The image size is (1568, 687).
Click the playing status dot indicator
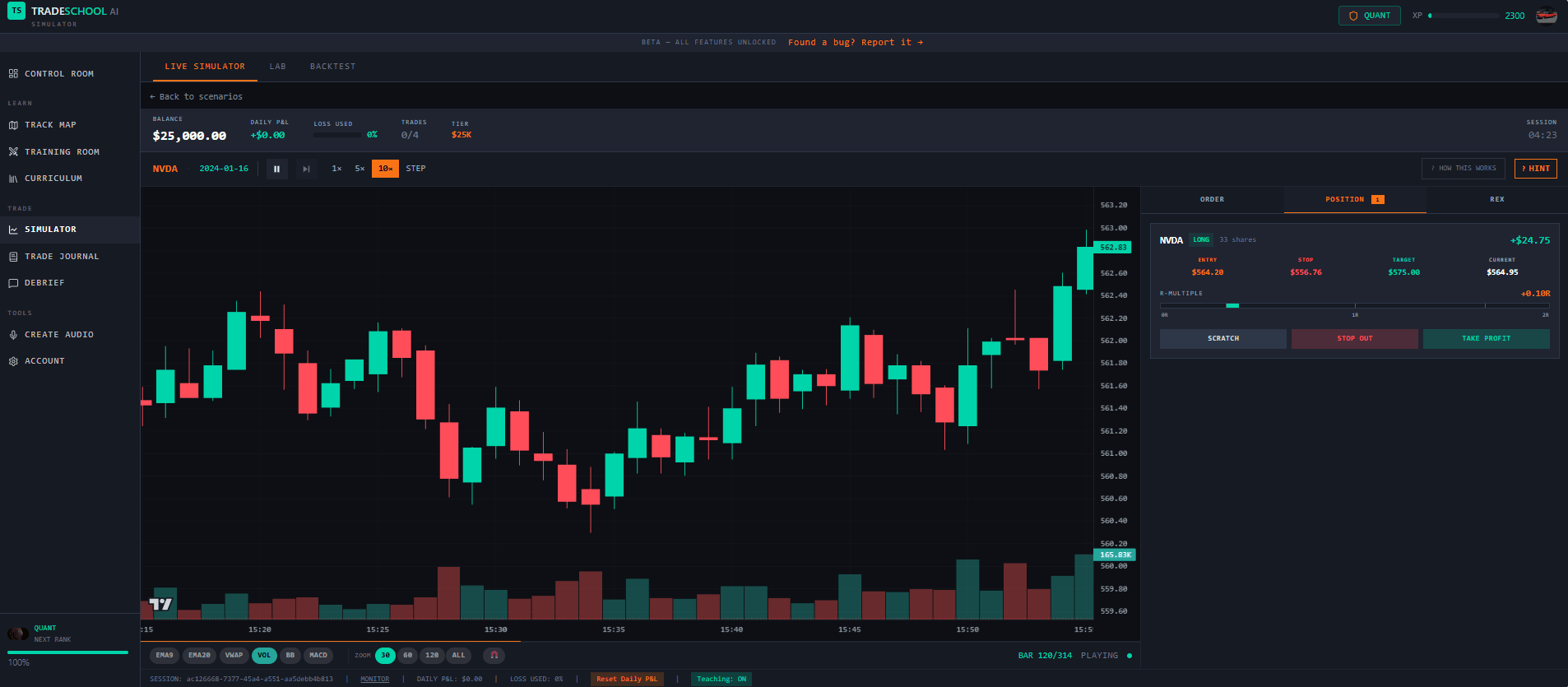click(x=1130, y=656)
